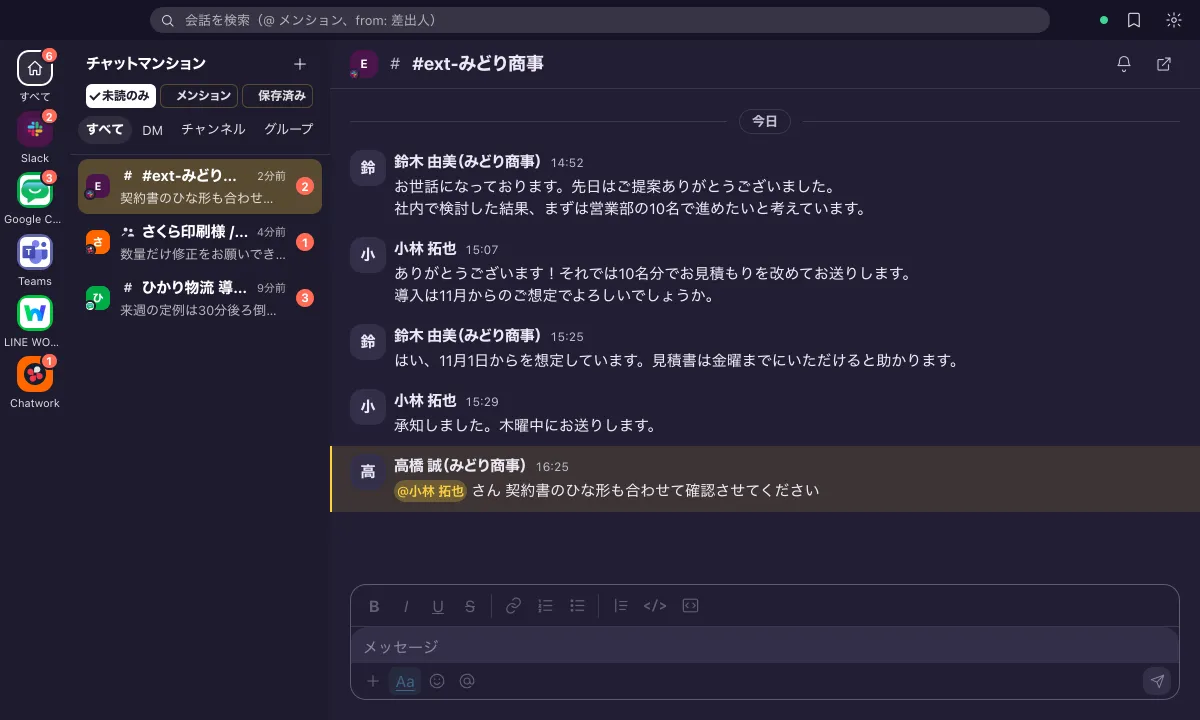Open conversation in external window icon
Viewport: 1200px width, 720px height.
point(1164,64)
